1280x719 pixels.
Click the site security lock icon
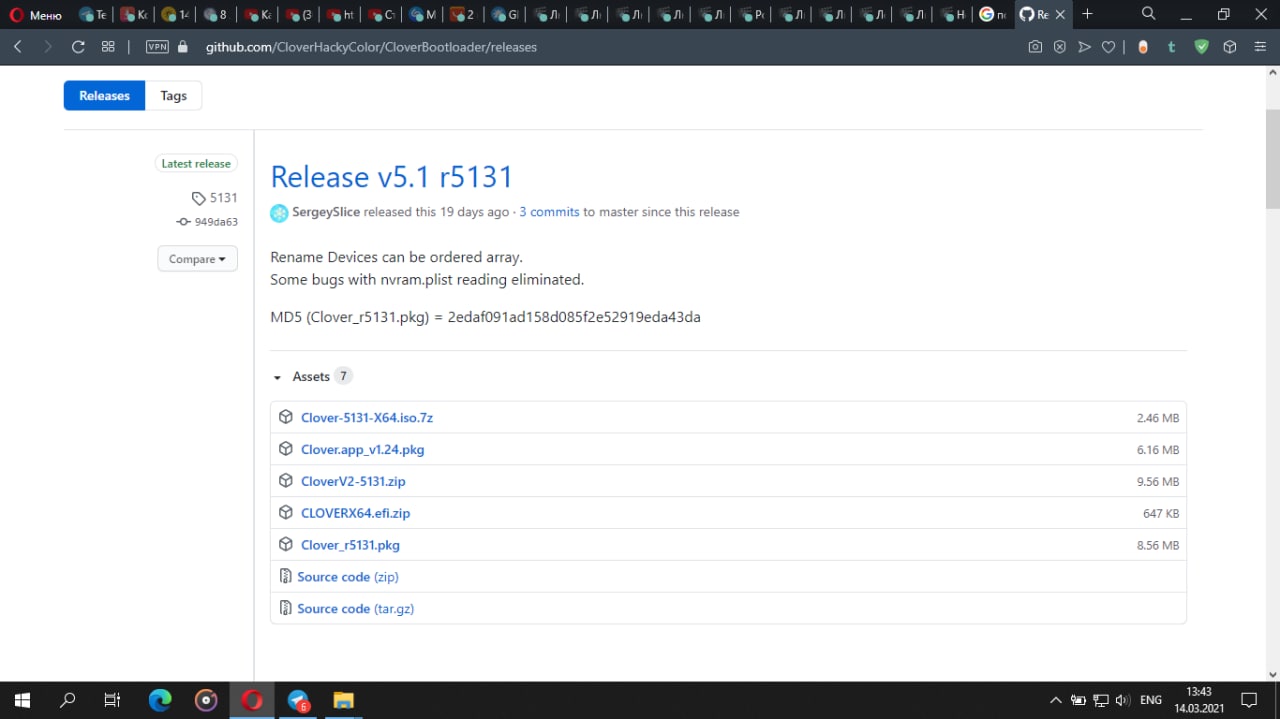pos(182,47)
